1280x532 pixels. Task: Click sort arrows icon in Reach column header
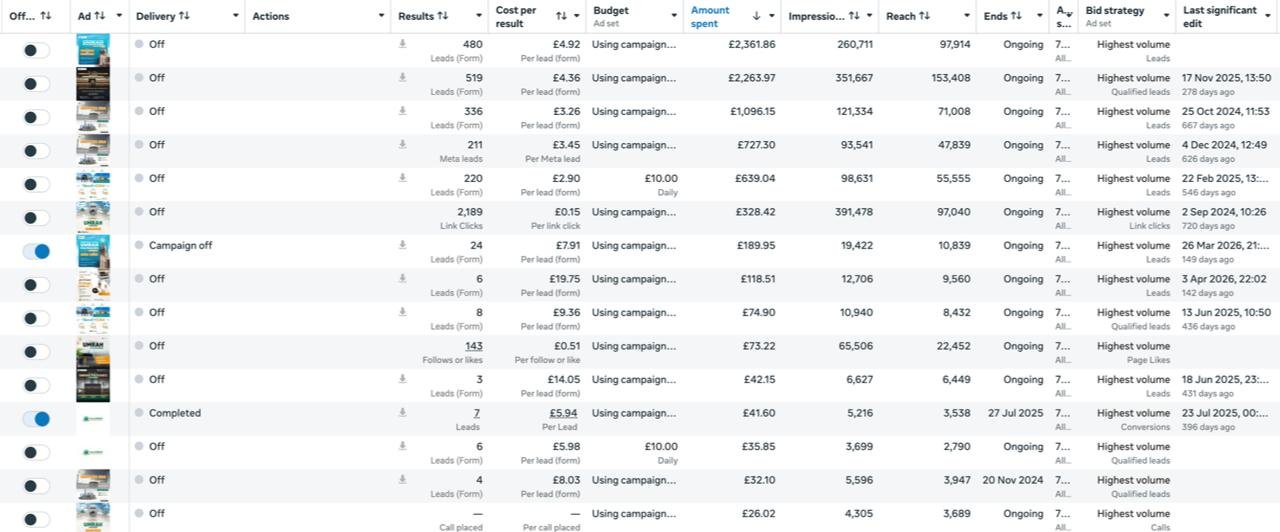click(x=924, y=16)
